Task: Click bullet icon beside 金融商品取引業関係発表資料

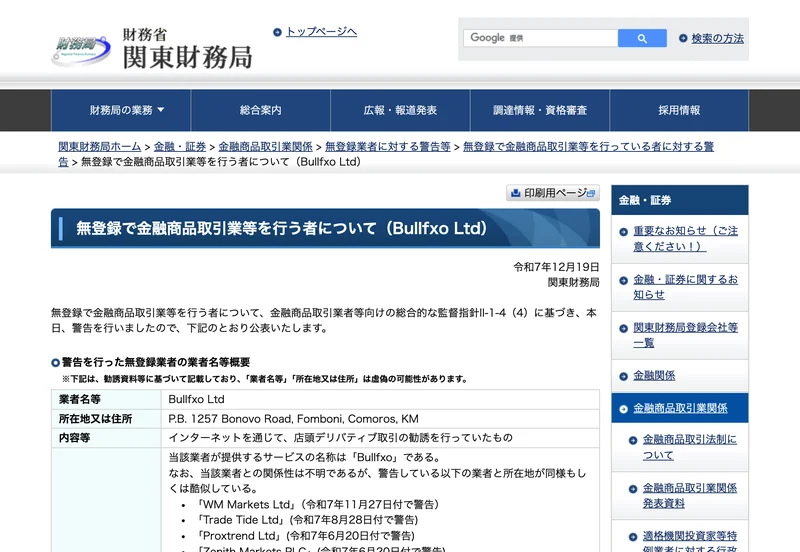Action: pos(633,489)
